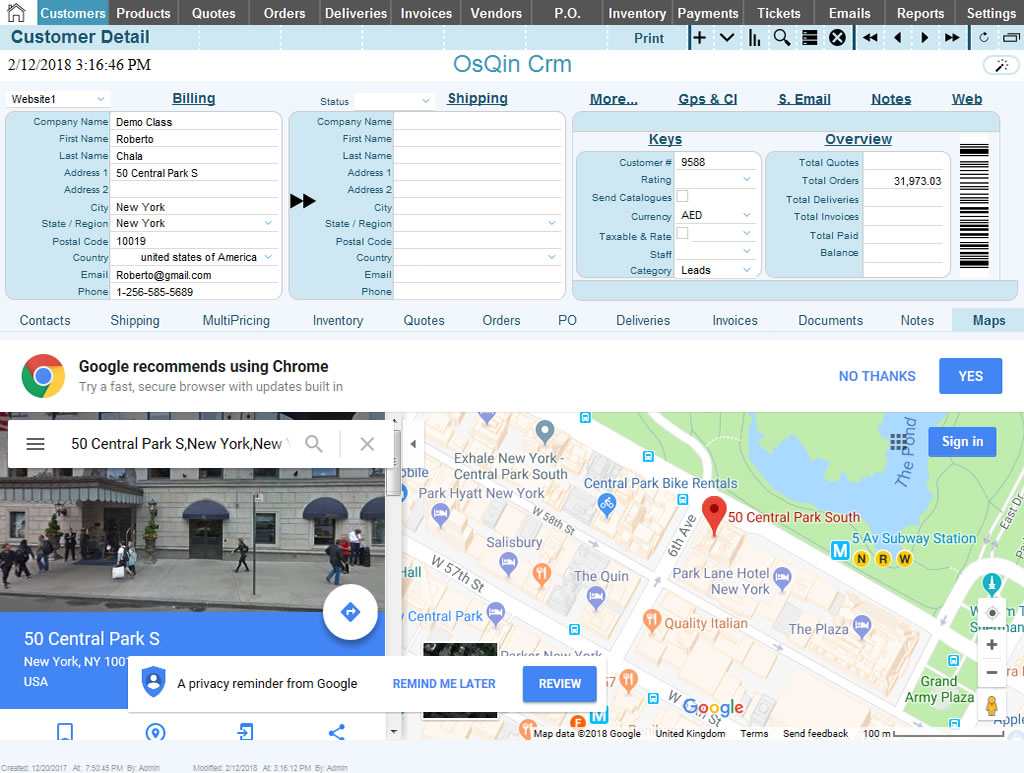The image size is (1024, 773).
Task: Jump to first record arrow
Action: coord(870,38)
